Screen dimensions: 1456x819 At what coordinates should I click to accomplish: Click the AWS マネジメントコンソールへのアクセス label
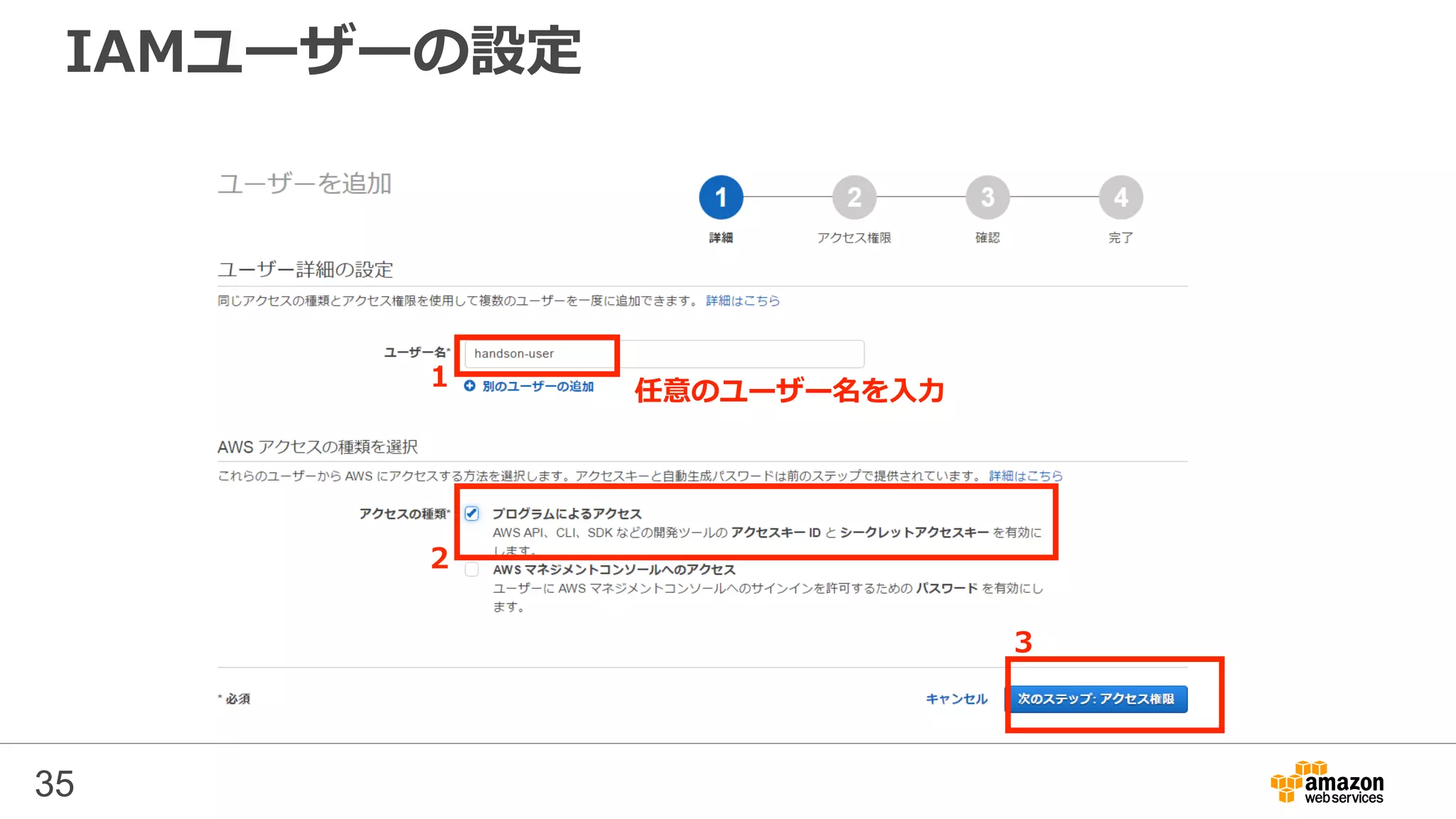pyautogui.click(x=614, y=569)
